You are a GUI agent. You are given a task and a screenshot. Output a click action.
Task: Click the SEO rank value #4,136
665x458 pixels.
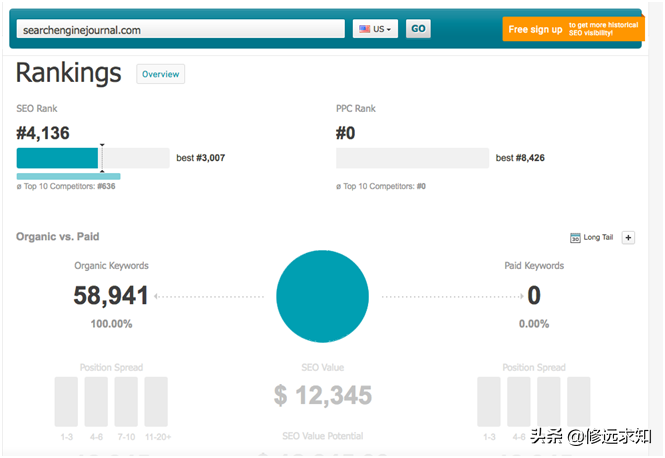(x=43, y=133)
